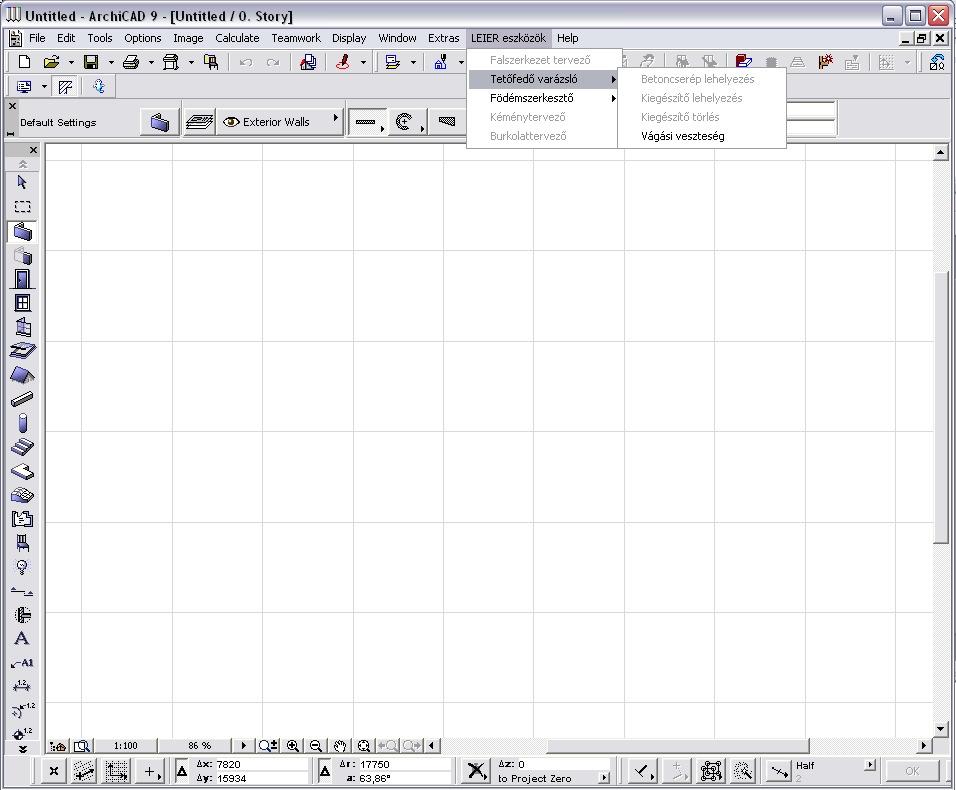The image size is (956, 790).
Task: Select the cylinder Column tool in the toolbox
Action: tap(23, 423)
